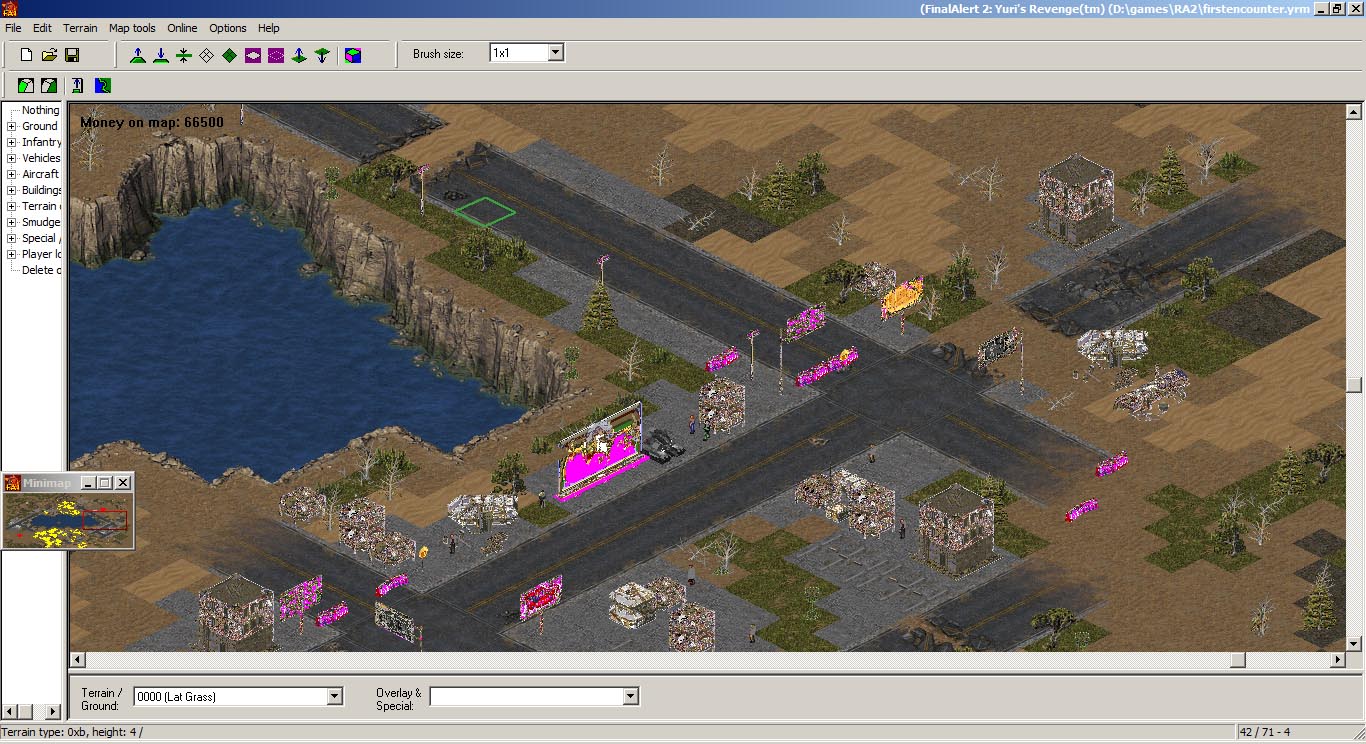
Task: Open the Help menu
Action: click(269, 28)
